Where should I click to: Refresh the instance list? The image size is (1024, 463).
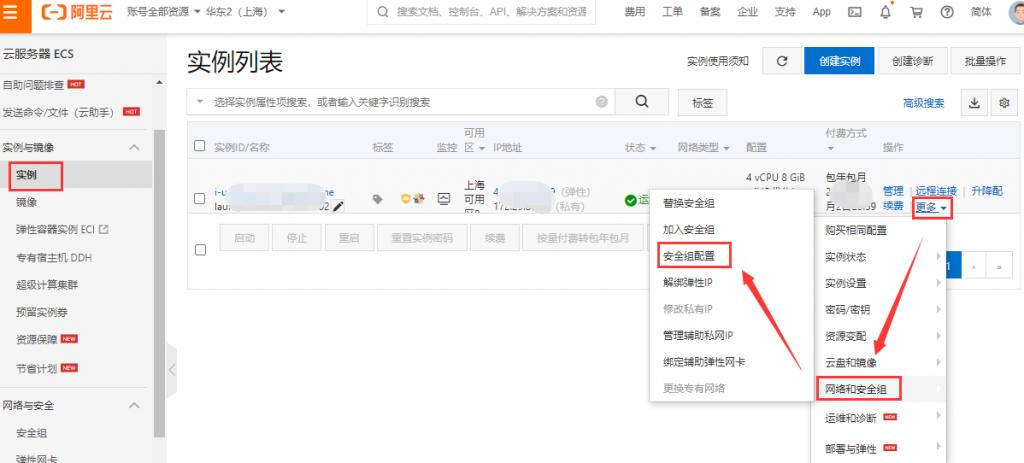[x=781, y=61]
